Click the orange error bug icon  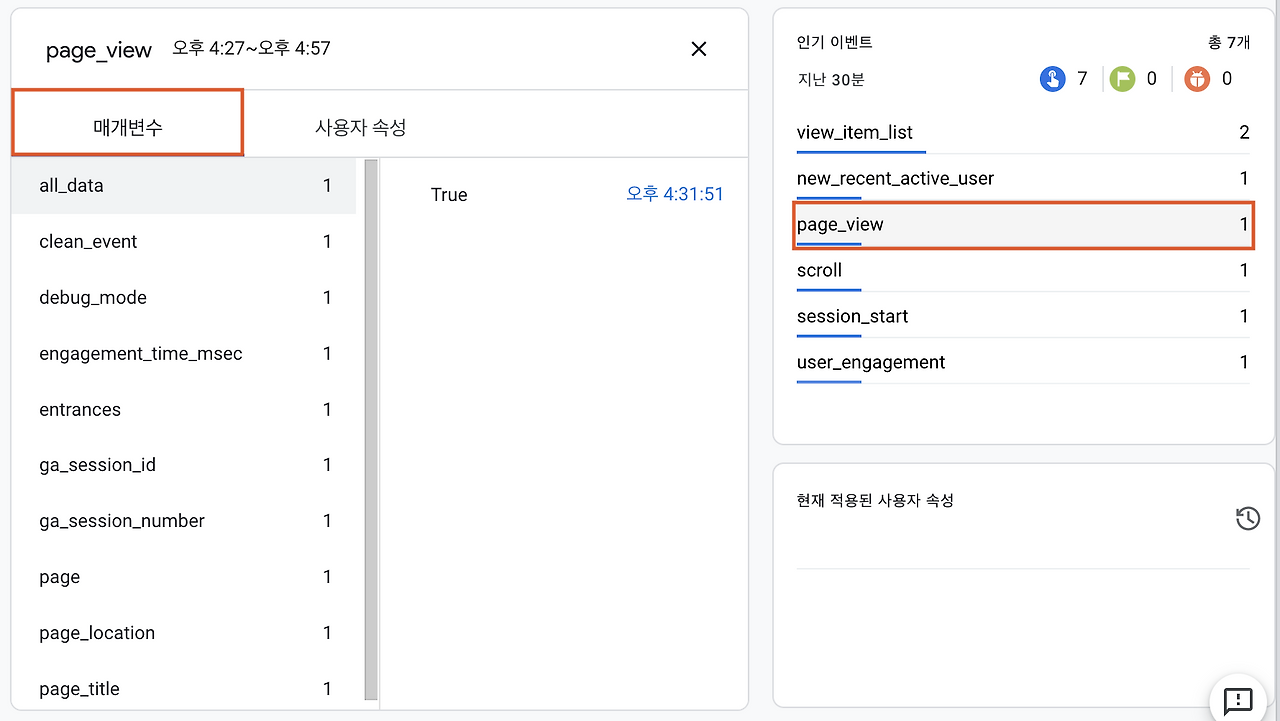[1196, 79]
